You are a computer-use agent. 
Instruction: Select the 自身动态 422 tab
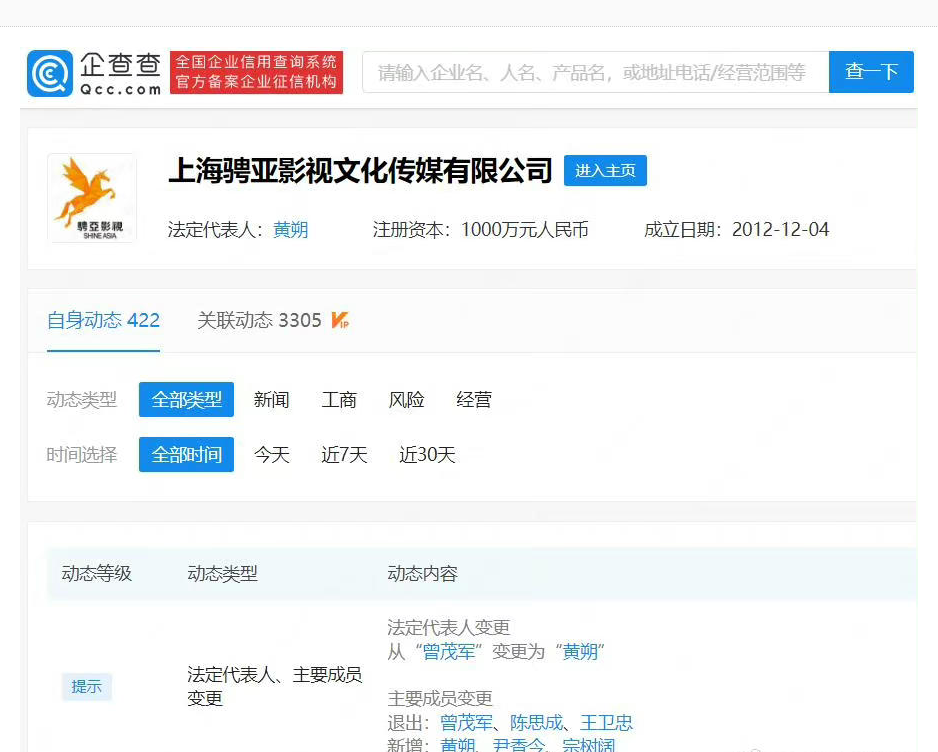click(x=103, y=320)
